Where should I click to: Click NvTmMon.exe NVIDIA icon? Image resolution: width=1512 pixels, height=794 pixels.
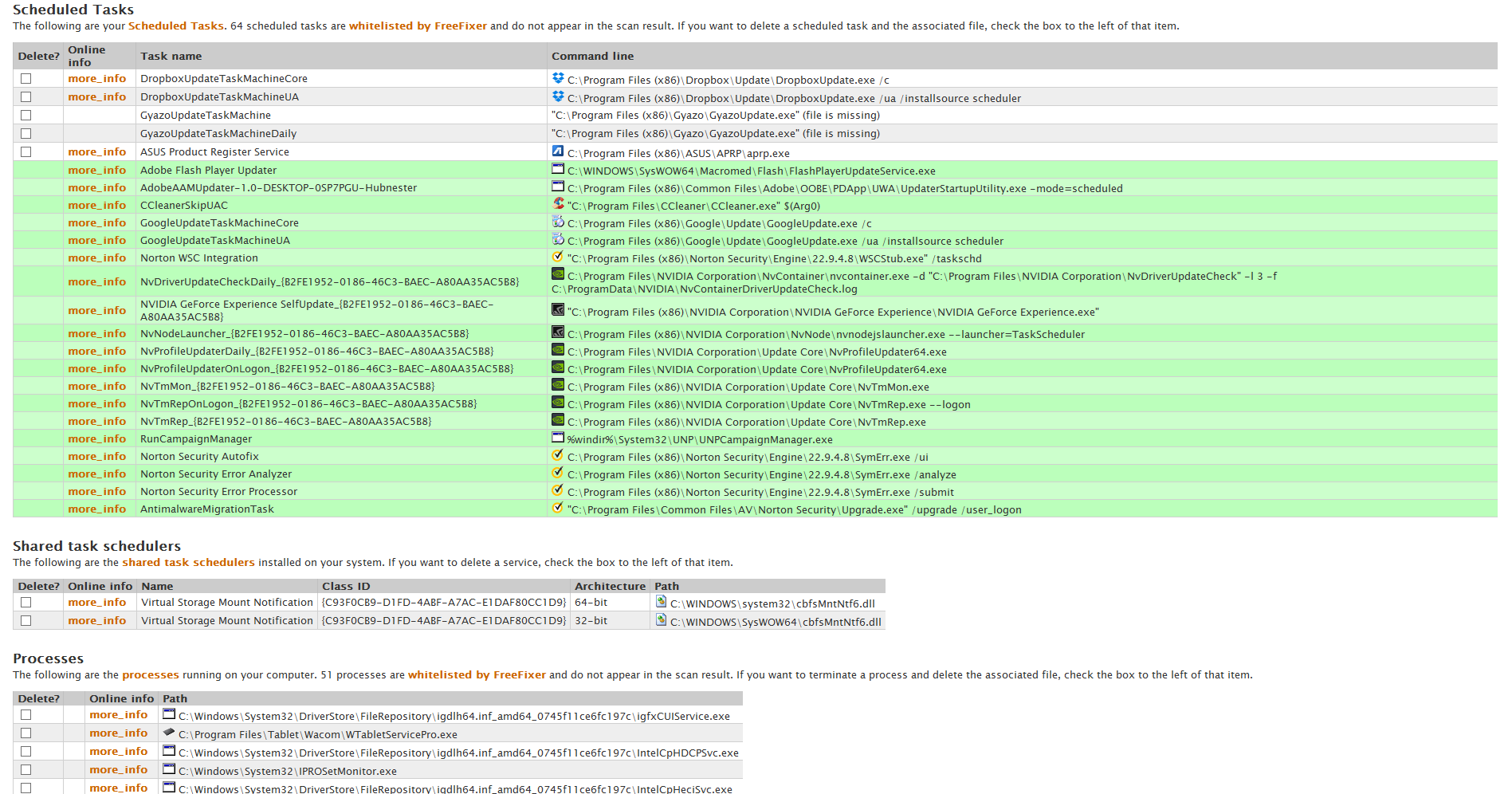558,385
